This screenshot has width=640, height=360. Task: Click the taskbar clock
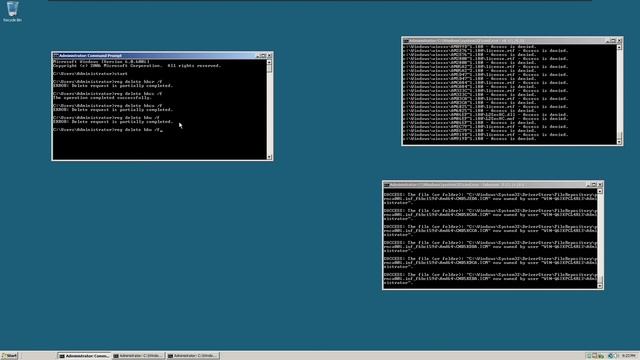pyautogui.click(x=629, y=356)
